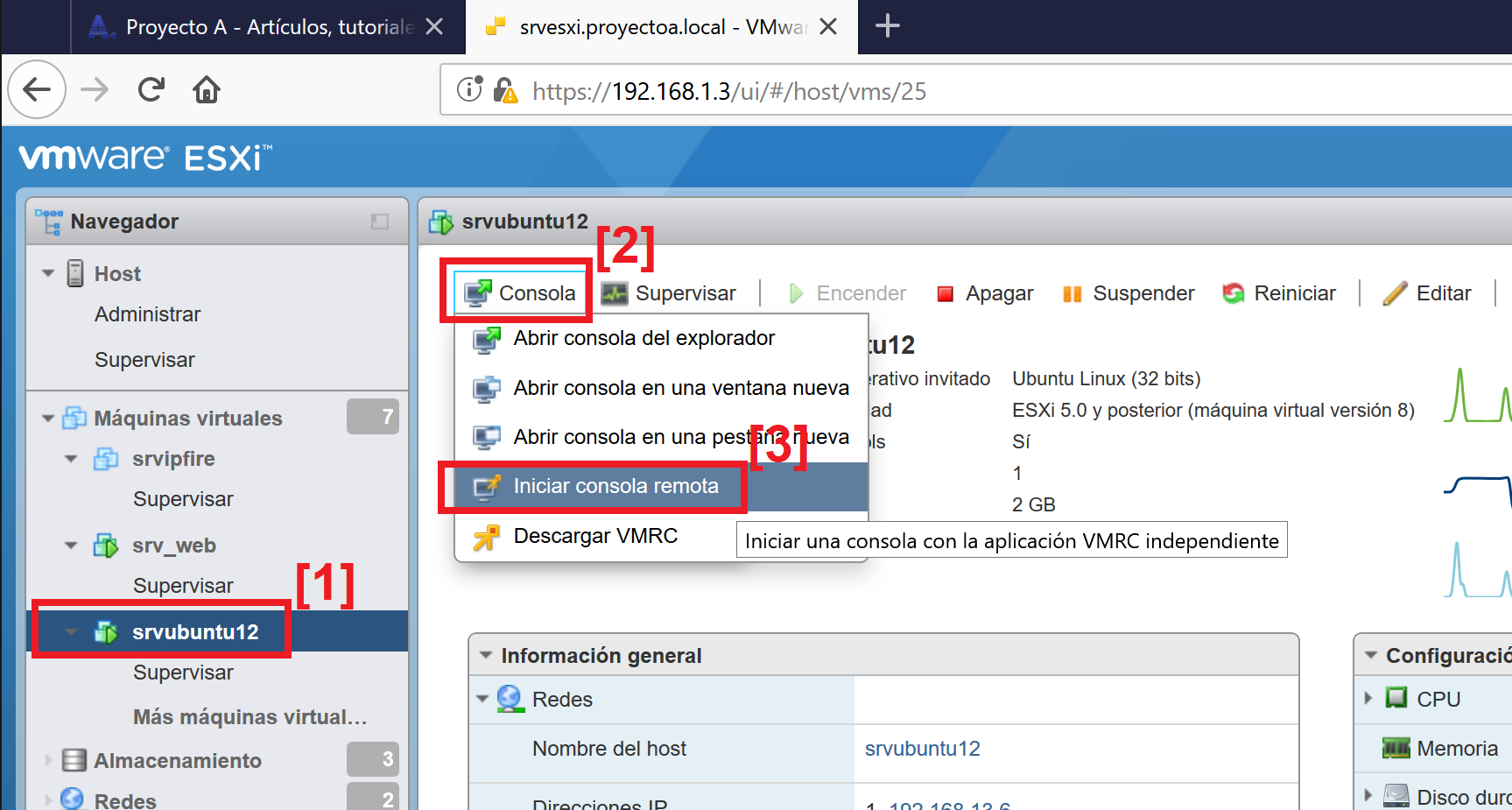The width and height of the screenshot is (1512, 810).
Task: Open the Almacenamiento section
Action: [x=178, y=760]
